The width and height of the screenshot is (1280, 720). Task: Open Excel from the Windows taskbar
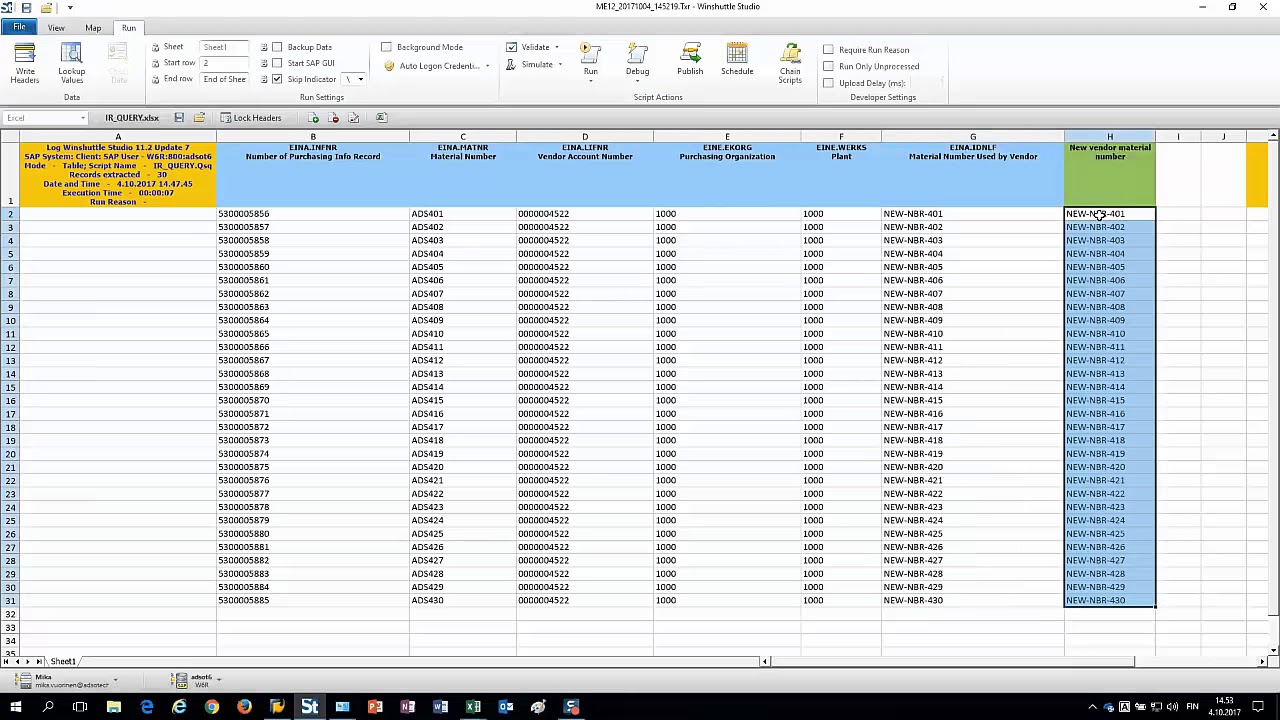pyautogui.click(x=473, y=707)
